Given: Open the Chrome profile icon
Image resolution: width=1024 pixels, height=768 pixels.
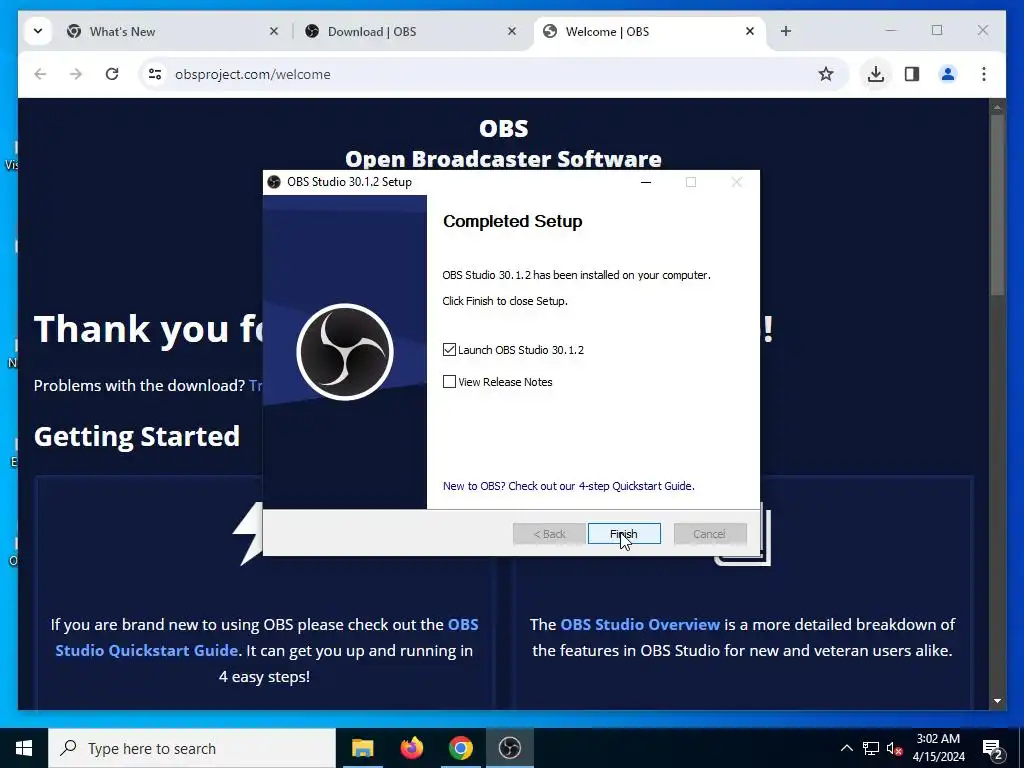Looking at the screenshot, I should [x=948, y=74].
